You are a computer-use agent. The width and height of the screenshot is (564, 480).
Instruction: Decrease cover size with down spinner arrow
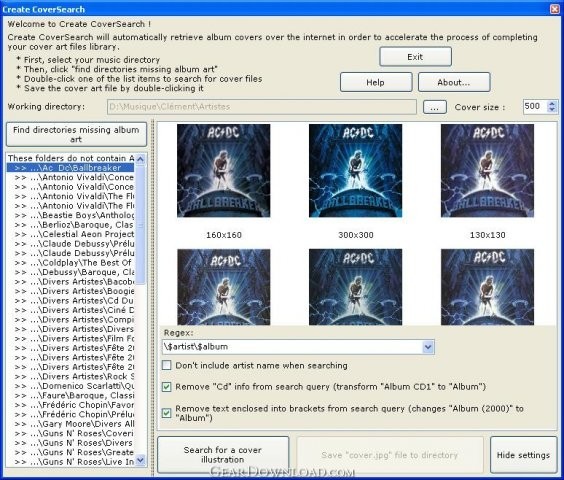coord(552,110)
